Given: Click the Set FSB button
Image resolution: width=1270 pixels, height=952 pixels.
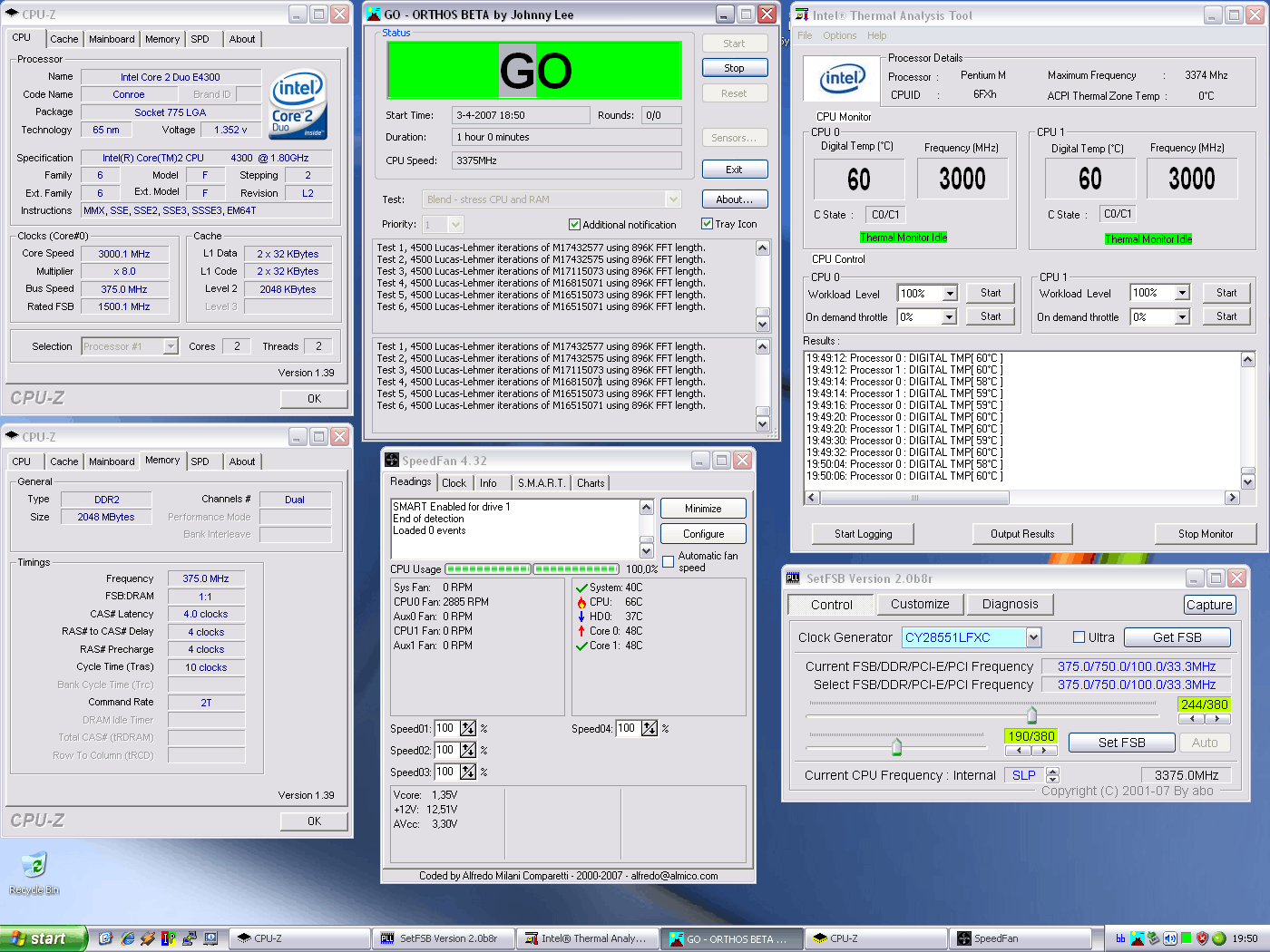Looking at the screenshot, I should 1121,743.
